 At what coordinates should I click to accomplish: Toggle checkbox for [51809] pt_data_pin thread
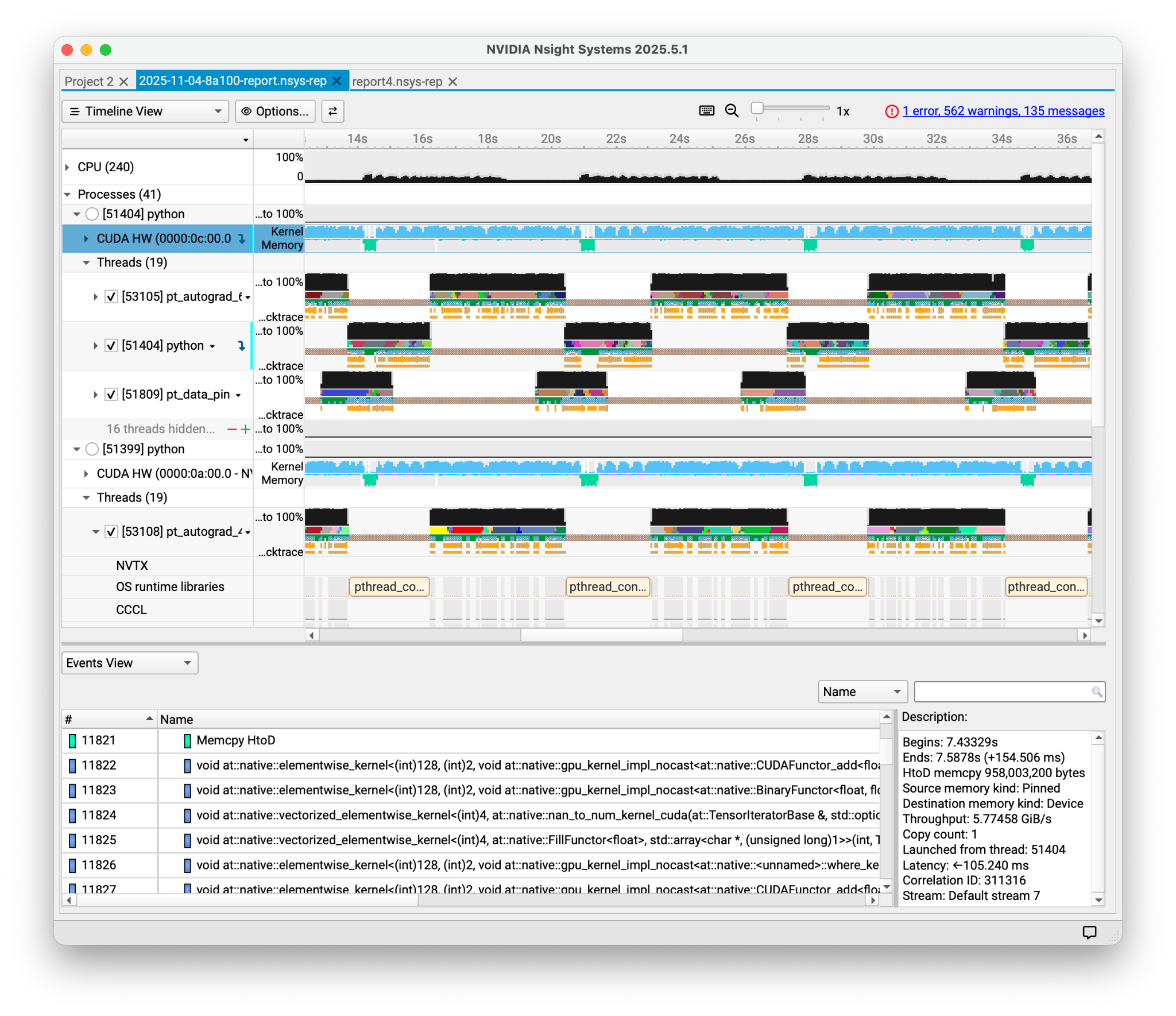coord(111,394)
